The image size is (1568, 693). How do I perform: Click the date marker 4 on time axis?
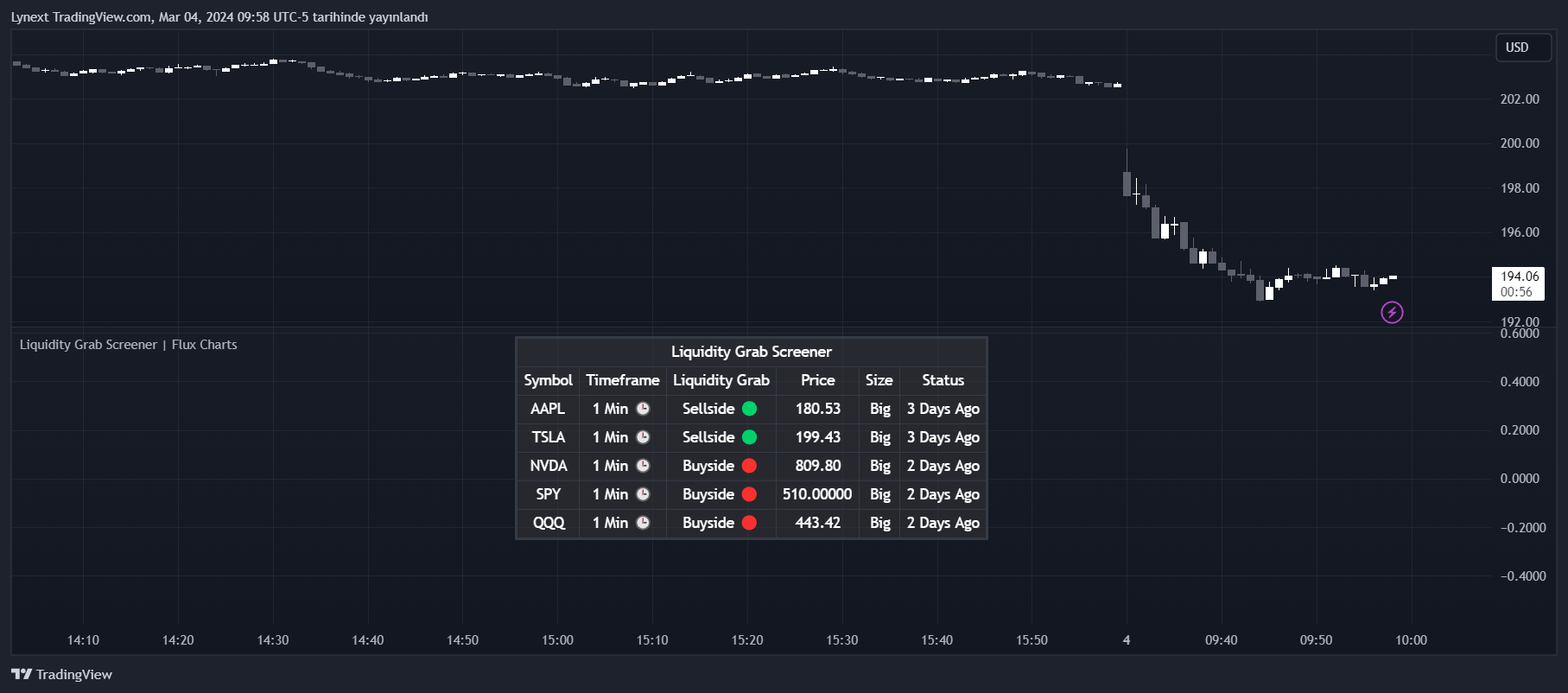coord(1127,640)
